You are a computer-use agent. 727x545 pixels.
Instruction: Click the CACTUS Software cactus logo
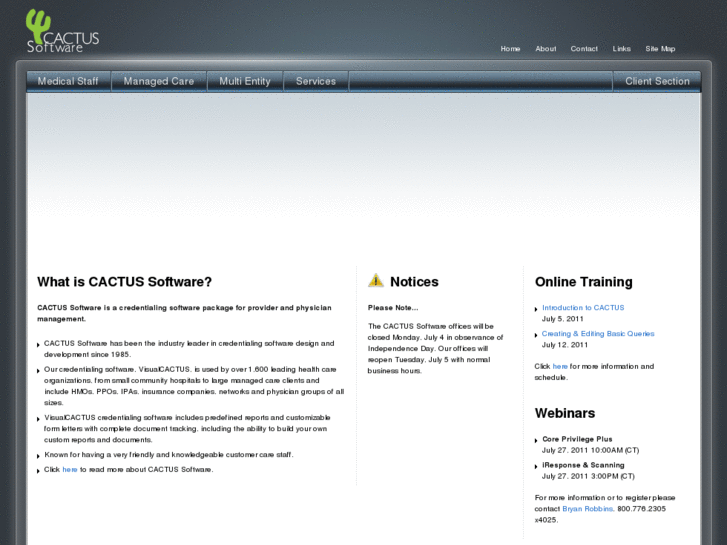[x=62, y=31]
